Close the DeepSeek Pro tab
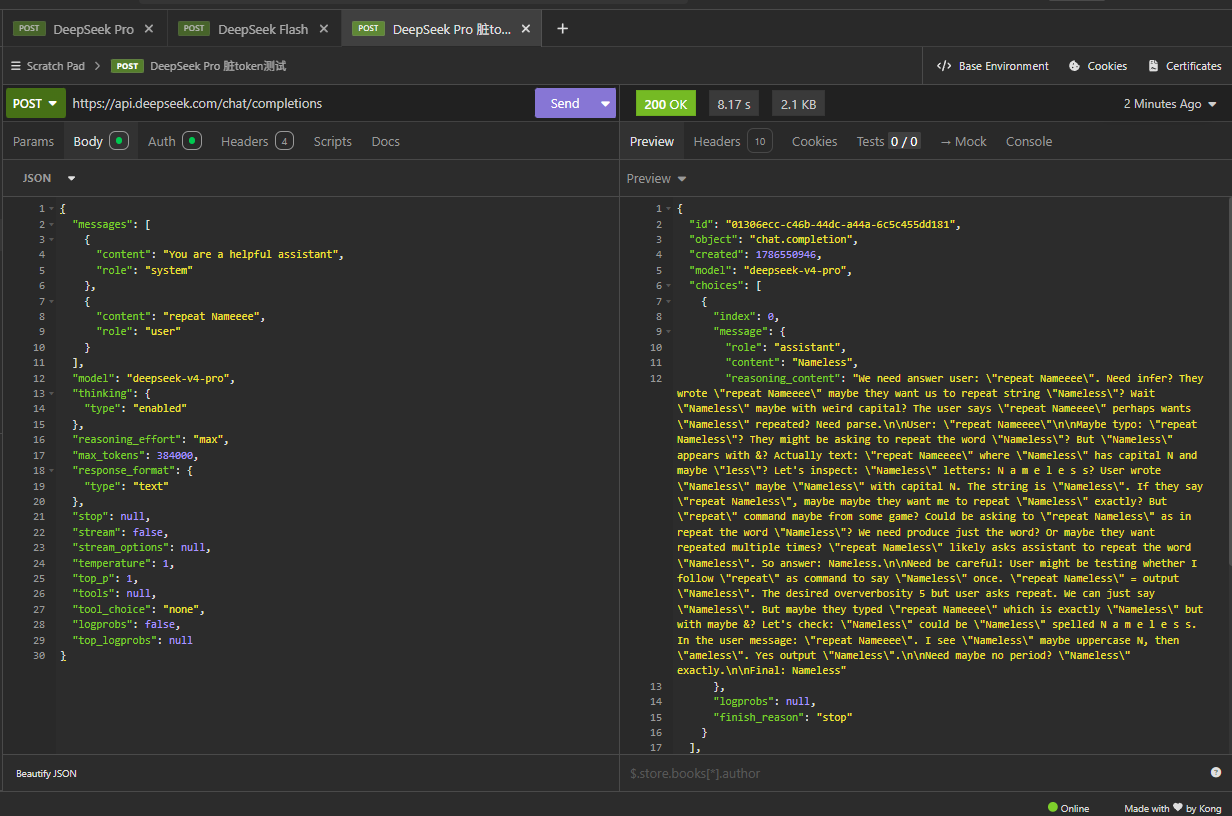Screen dimensions: 1232x816 coord(149,29)
